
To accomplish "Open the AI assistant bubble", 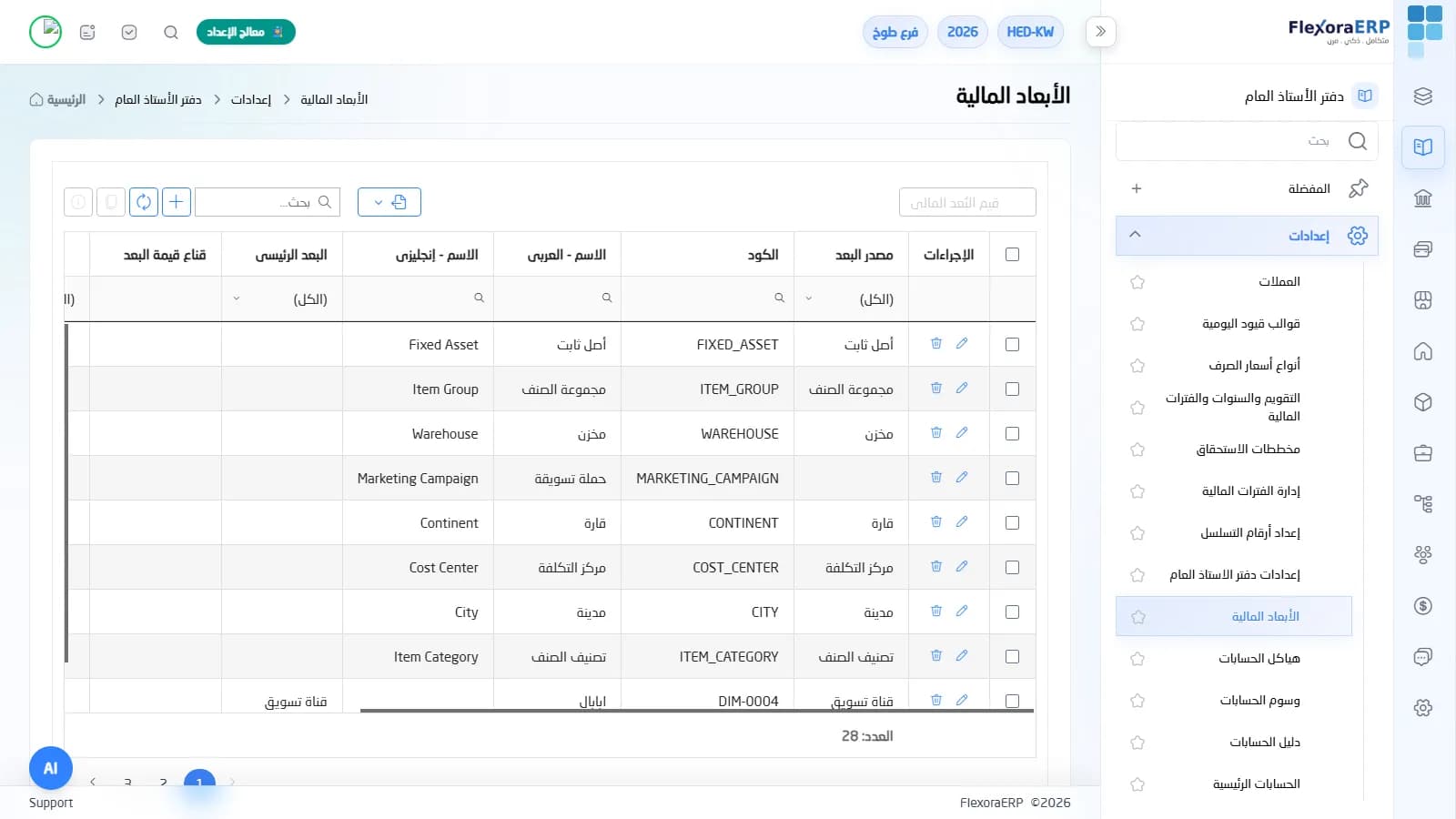I will point(51,768).
